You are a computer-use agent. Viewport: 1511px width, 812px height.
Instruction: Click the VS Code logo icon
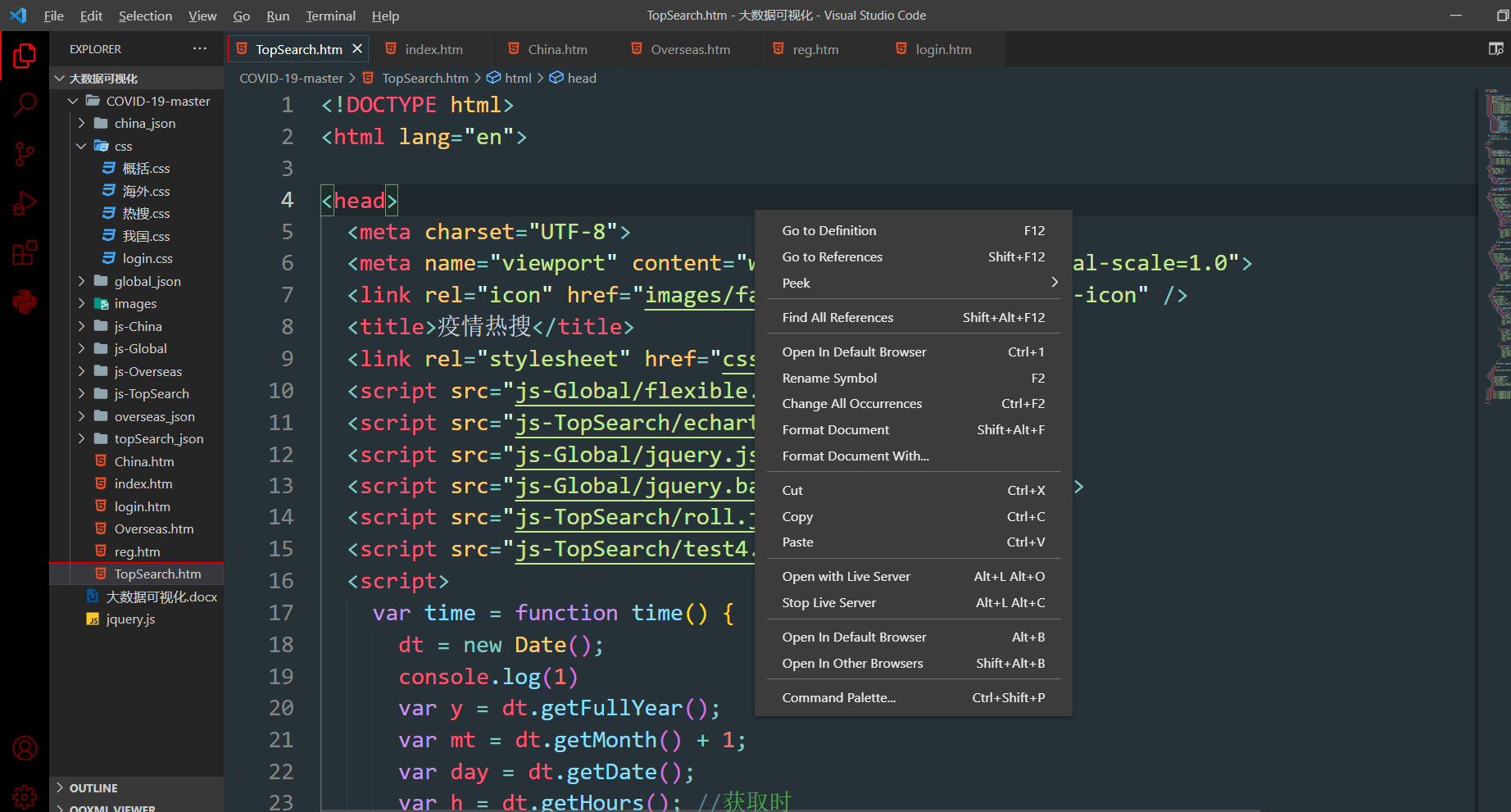[18, 16]
